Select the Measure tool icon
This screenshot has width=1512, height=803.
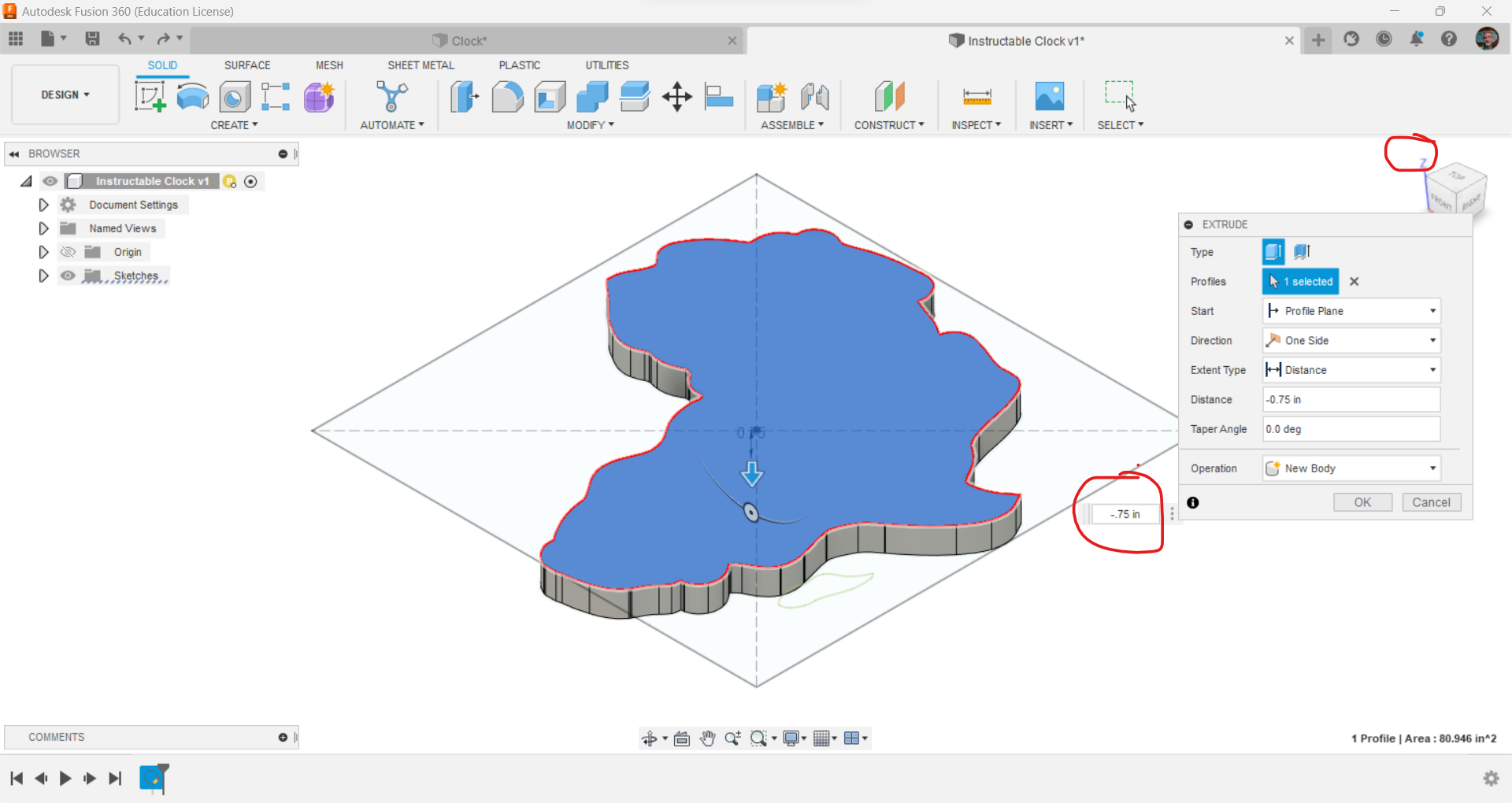[x=976, y=97]
